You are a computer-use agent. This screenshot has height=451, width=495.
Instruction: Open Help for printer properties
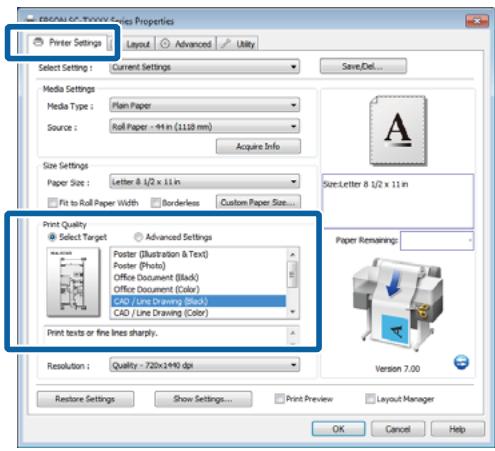click(457, 429)
